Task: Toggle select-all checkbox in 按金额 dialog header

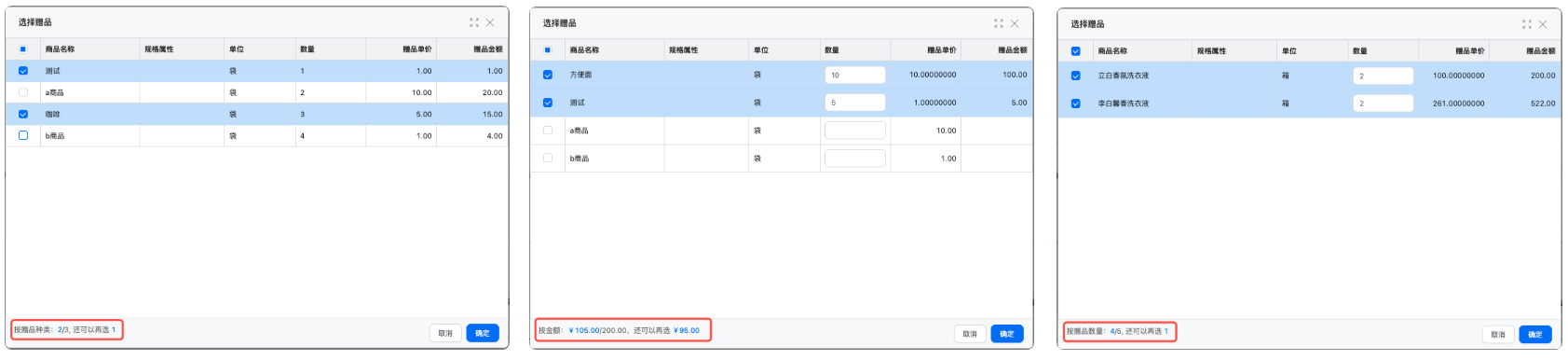Action: (x=548, y=50)
